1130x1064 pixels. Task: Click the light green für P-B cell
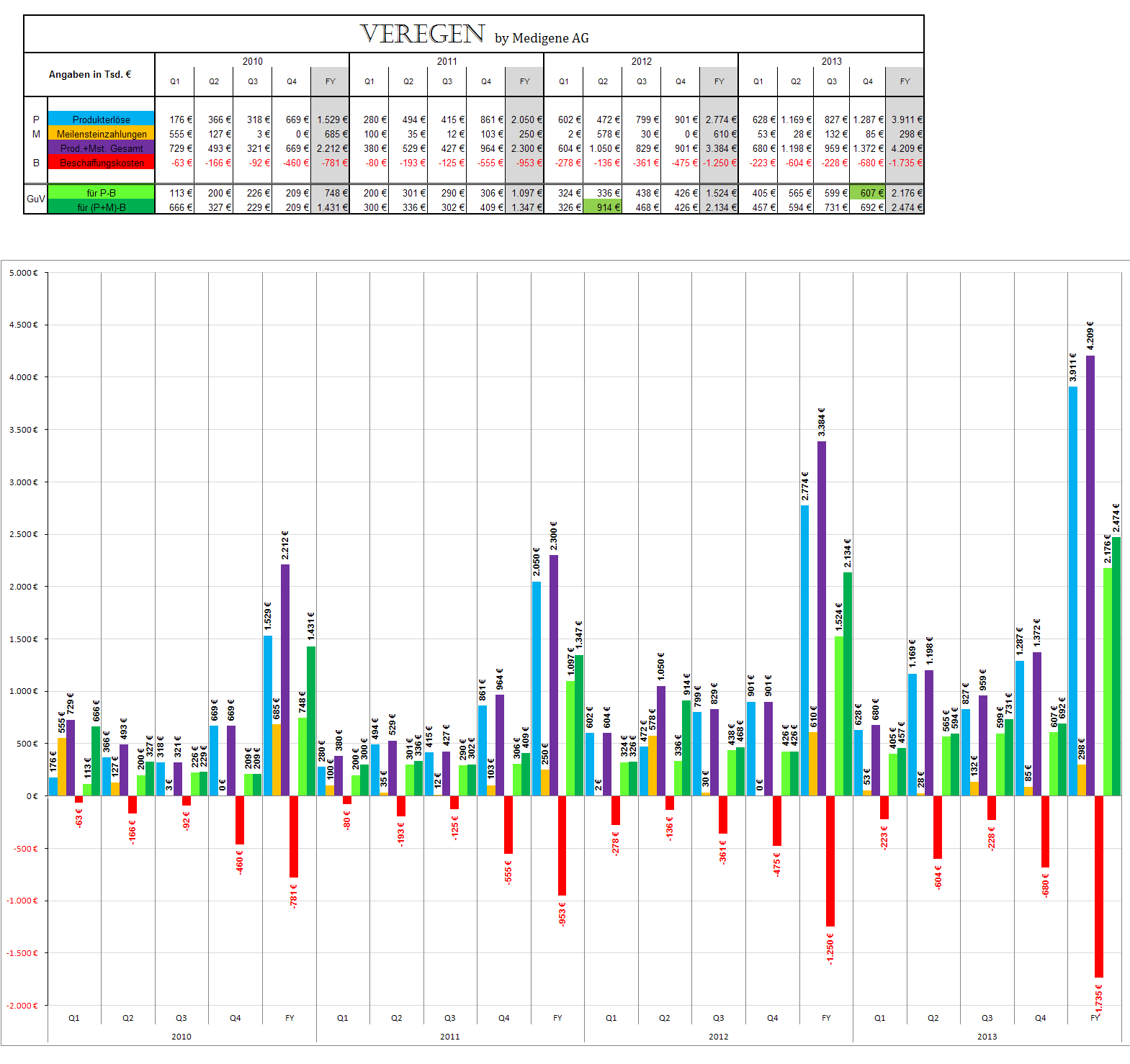coord(101,192)
